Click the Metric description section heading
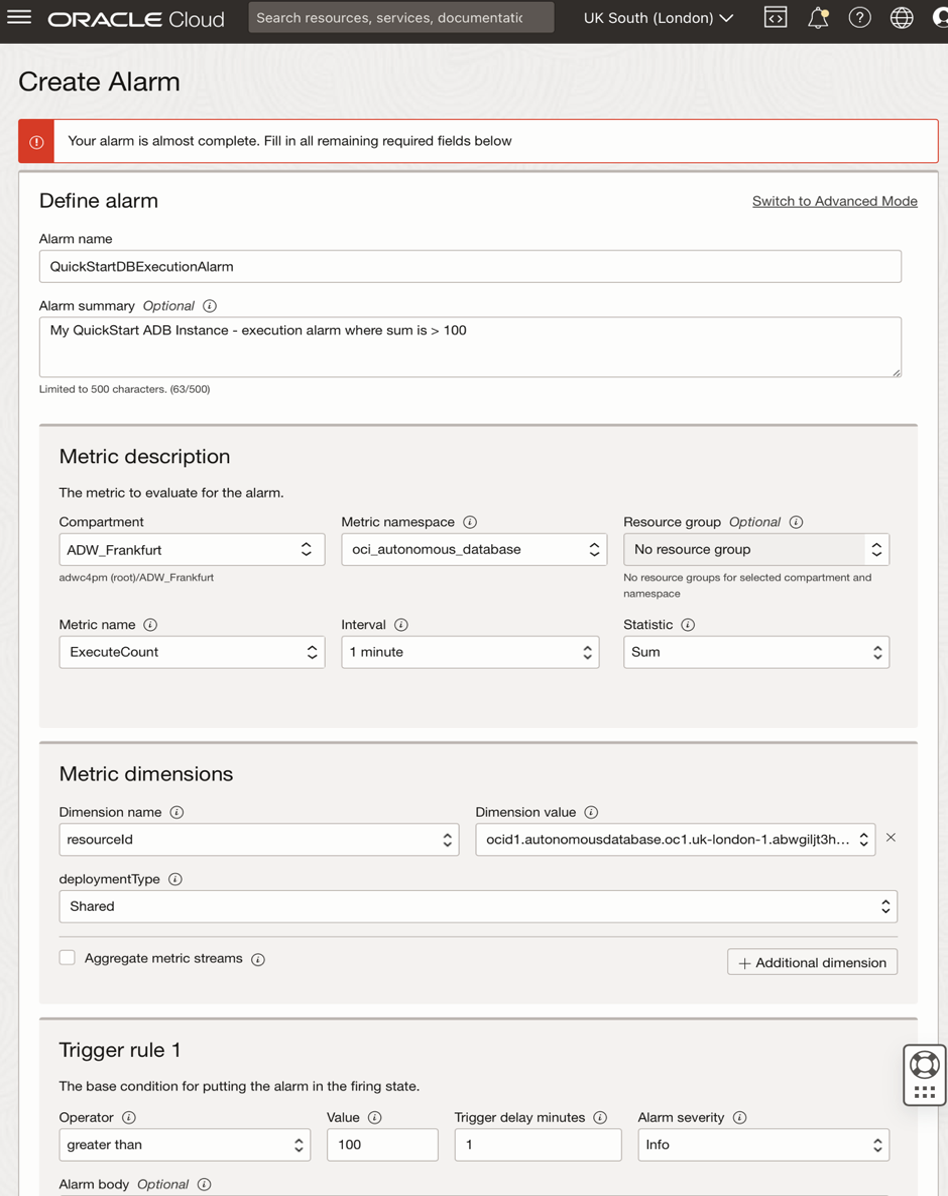948x1196 pixels. pyautogui.click(x=145, y=457)
